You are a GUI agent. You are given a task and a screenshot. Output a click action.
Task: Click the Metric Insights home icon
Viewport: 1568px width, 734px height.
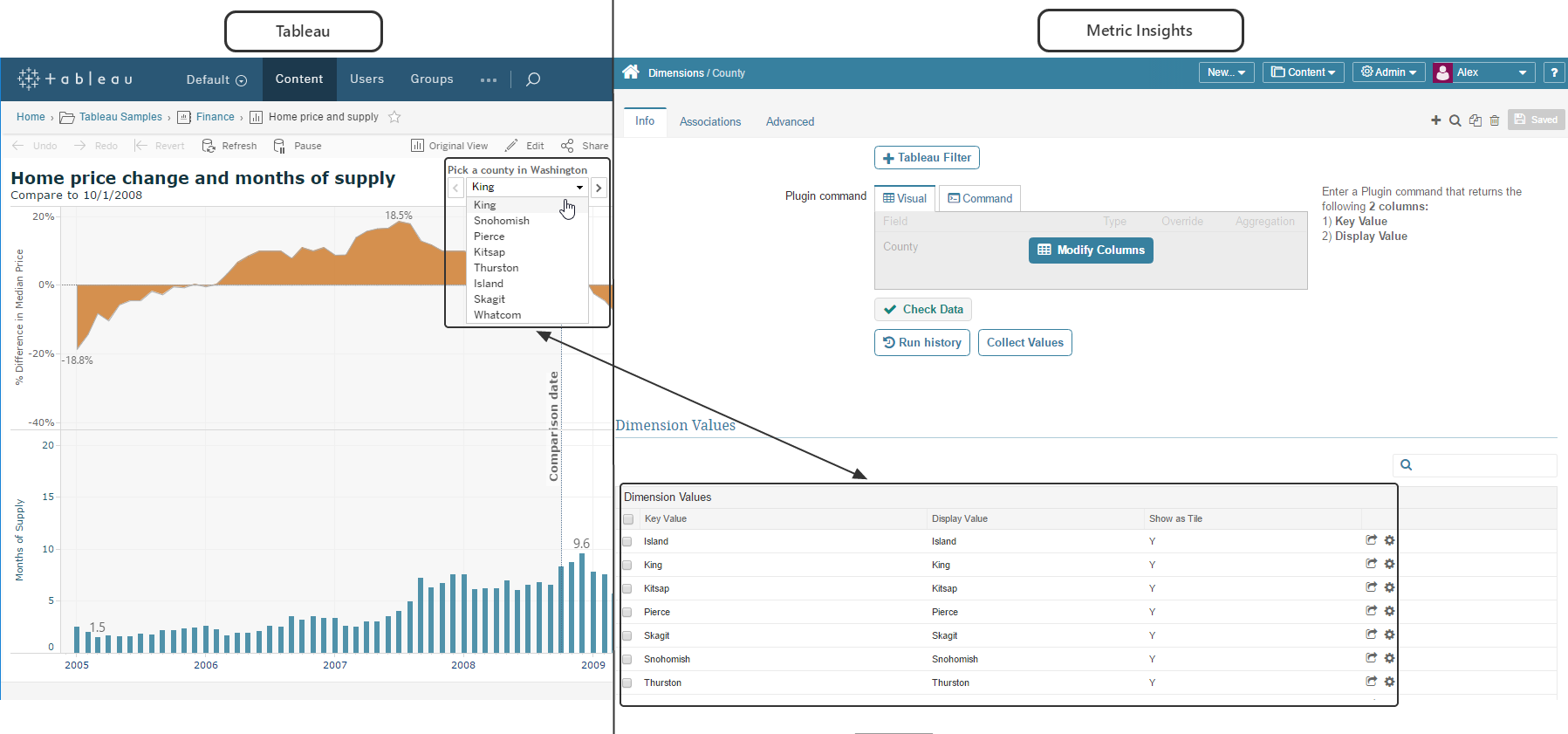[631, 72]
